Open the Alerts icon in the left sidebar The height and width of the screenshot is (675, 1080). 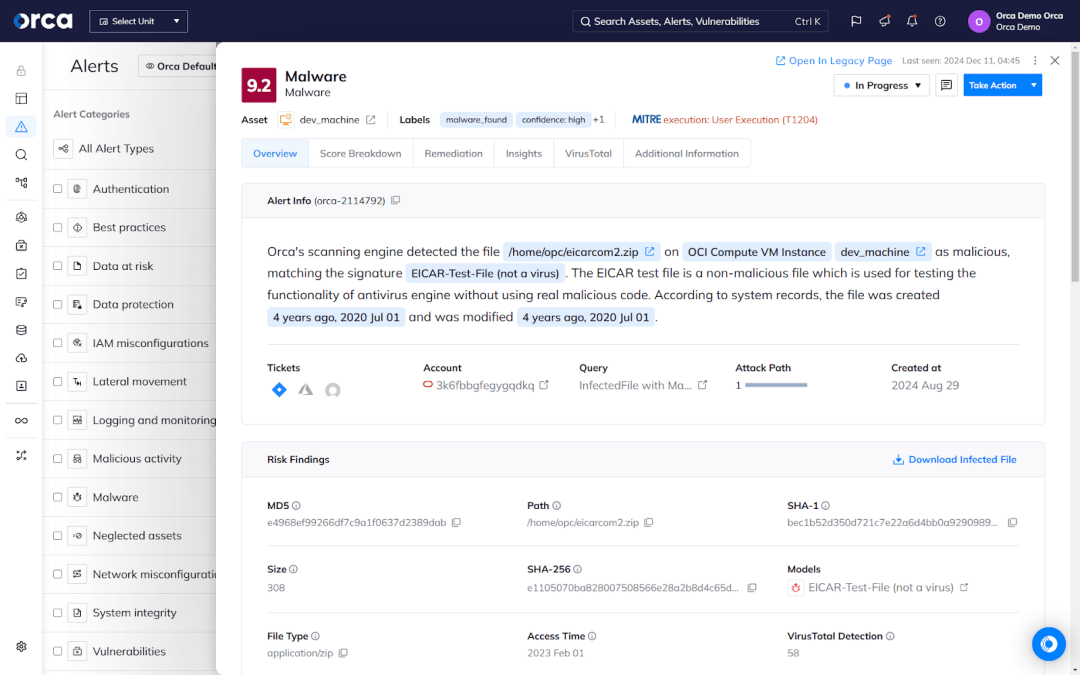point(21,127)
